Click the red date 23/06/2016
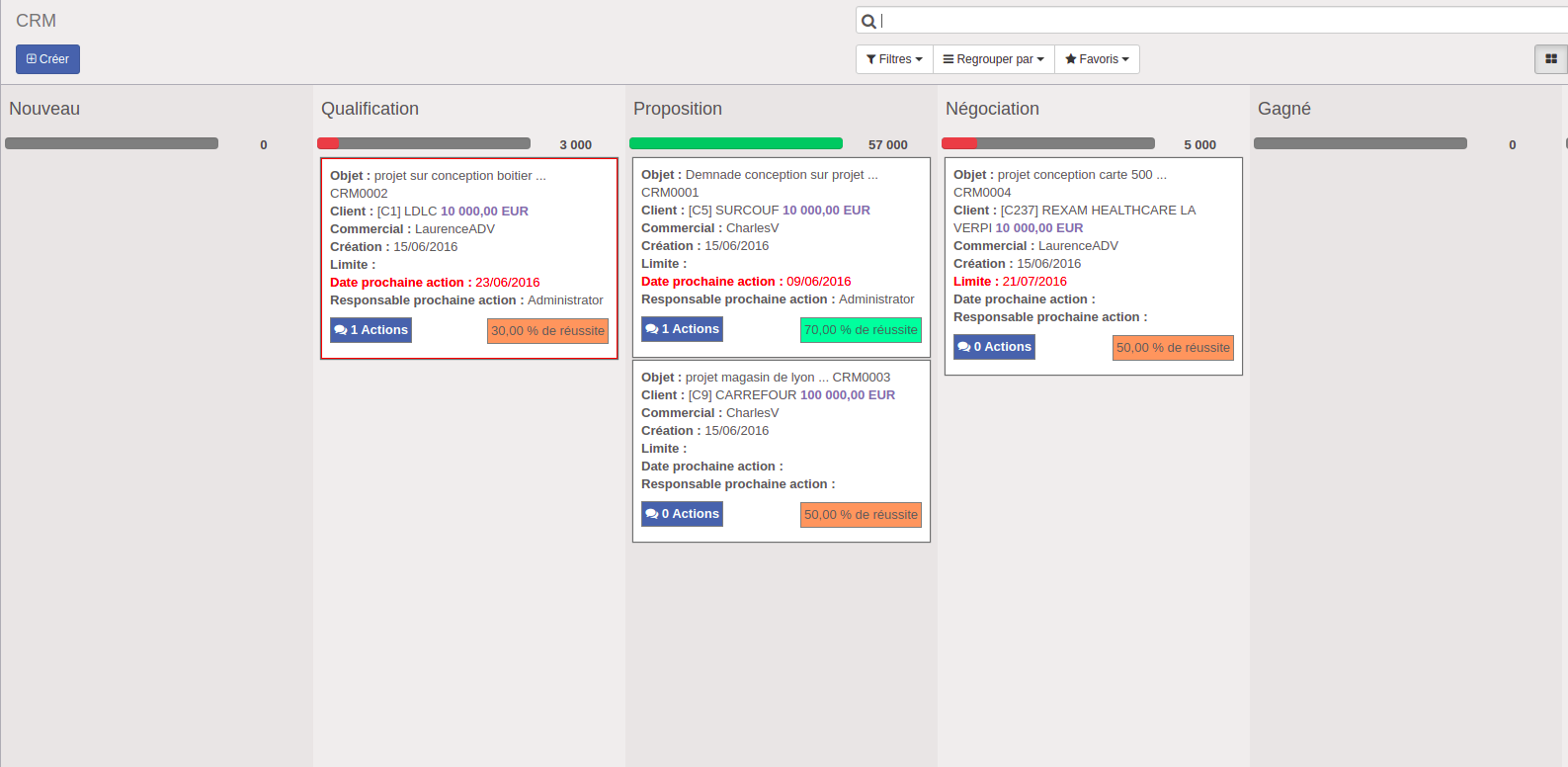Screen dimensions: 1568x767 coord(508,283)
